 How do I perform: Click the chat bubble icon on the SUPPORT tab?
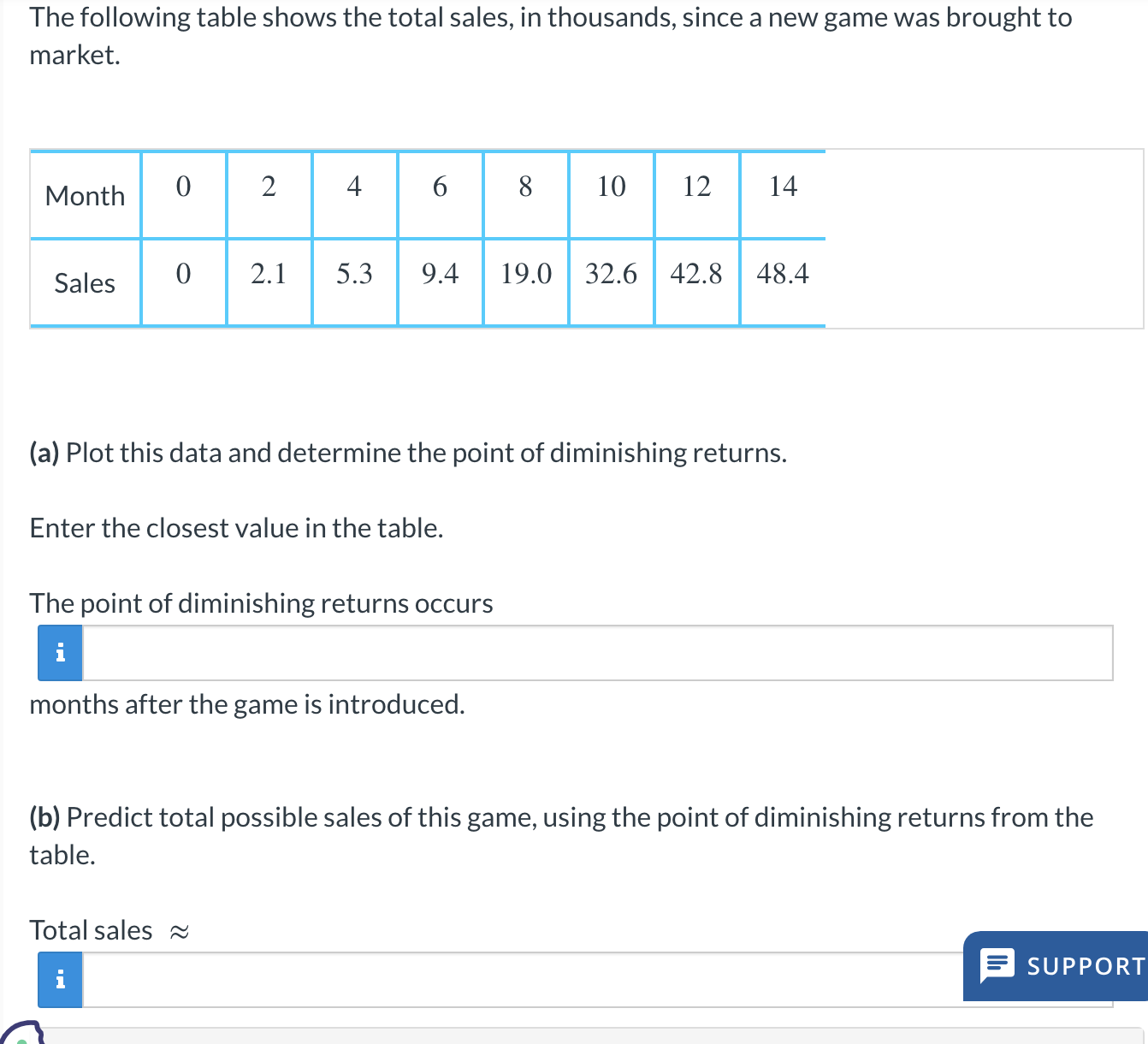997,966
